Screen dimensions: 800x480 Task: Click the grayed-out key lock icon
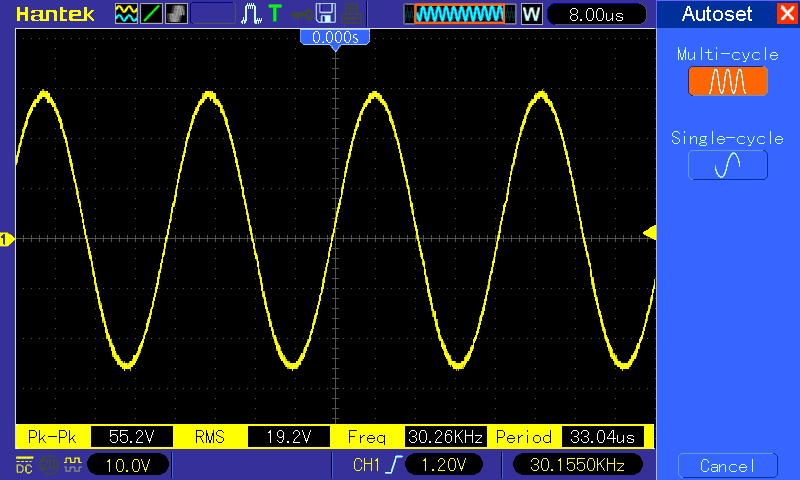(x=302, y=14)
